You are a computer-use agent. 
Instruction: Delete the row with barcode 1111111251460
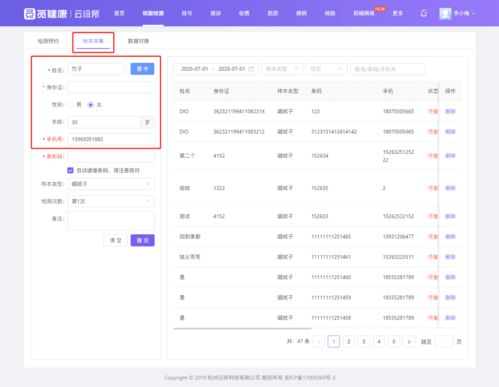(x=450, y=277)
